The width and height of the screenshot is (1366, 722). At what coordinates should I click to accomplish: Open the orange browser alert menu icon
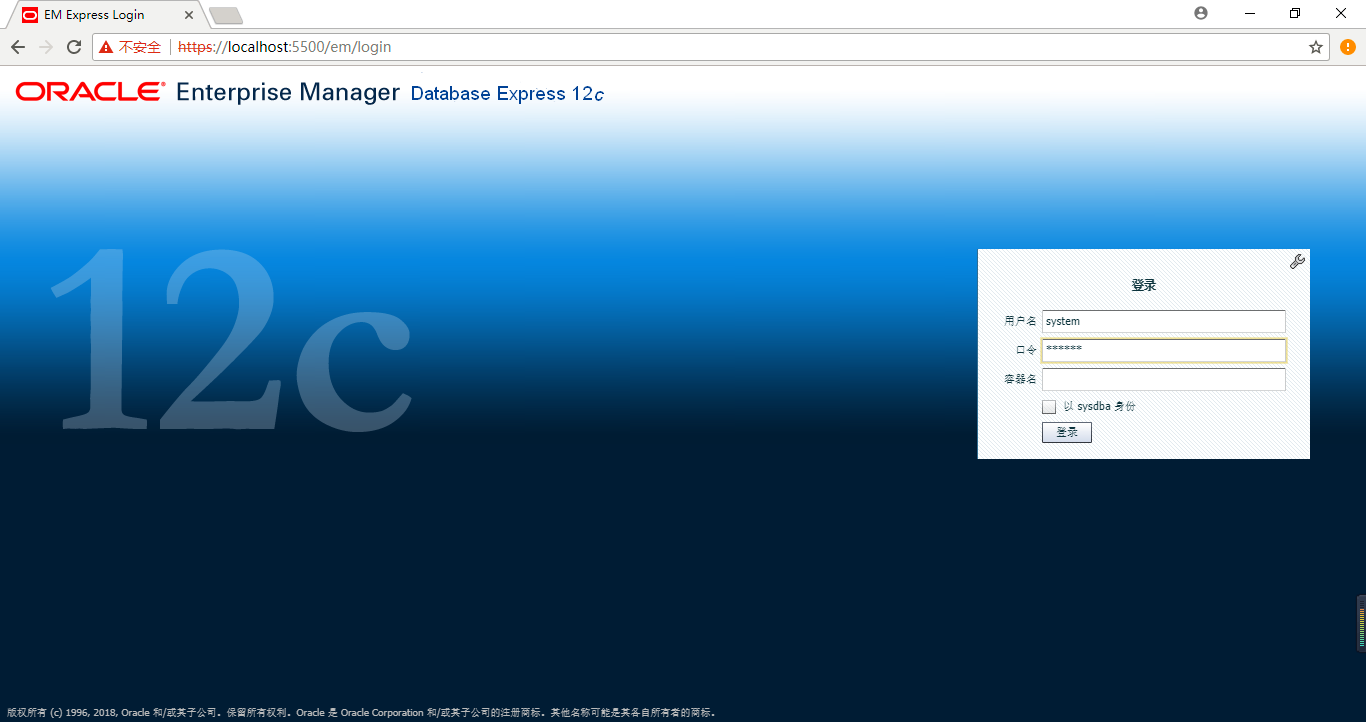point(1348,47)
